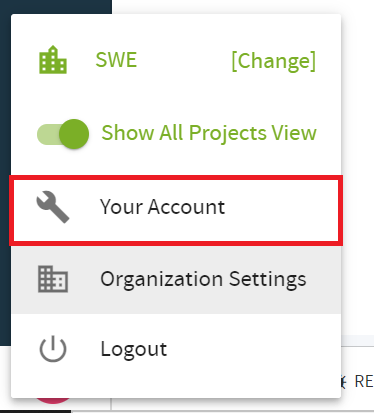374x413 pixels.
Task: Click the white page area right of the menu
Action: coord(358,167)
